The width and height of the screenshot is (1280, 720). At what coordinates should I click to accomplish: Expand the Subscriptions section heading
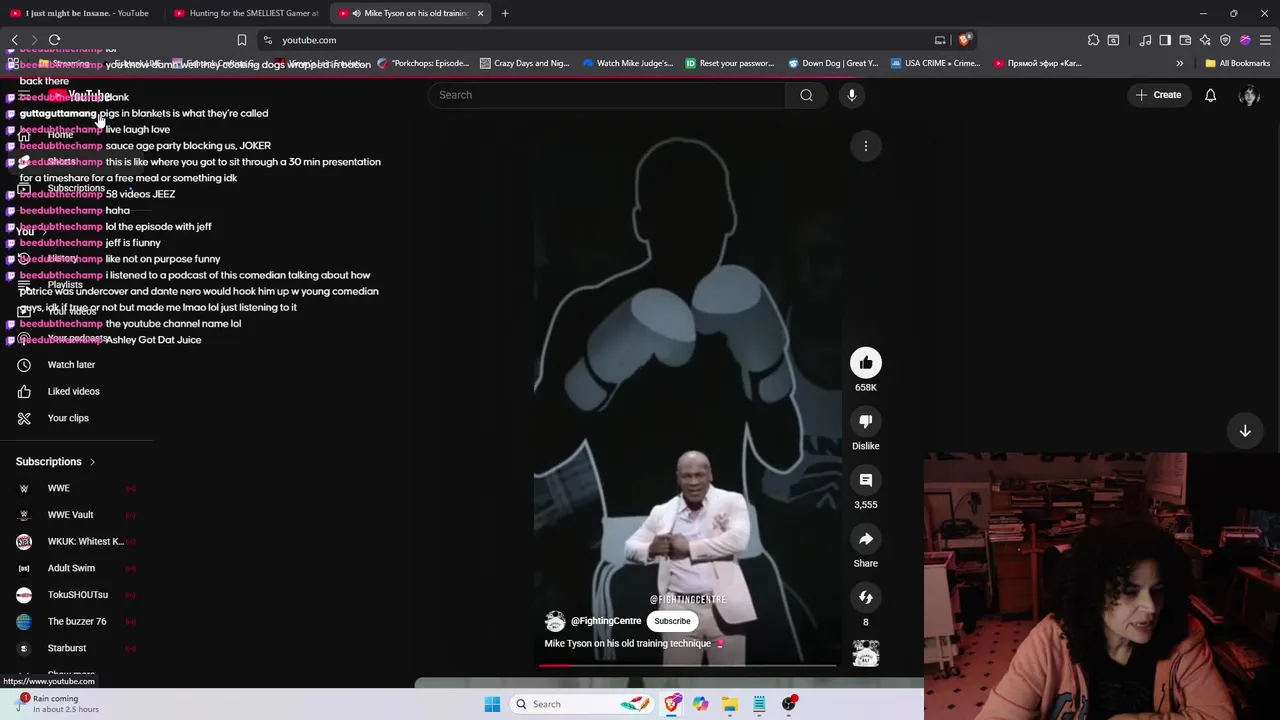(56, 462)
